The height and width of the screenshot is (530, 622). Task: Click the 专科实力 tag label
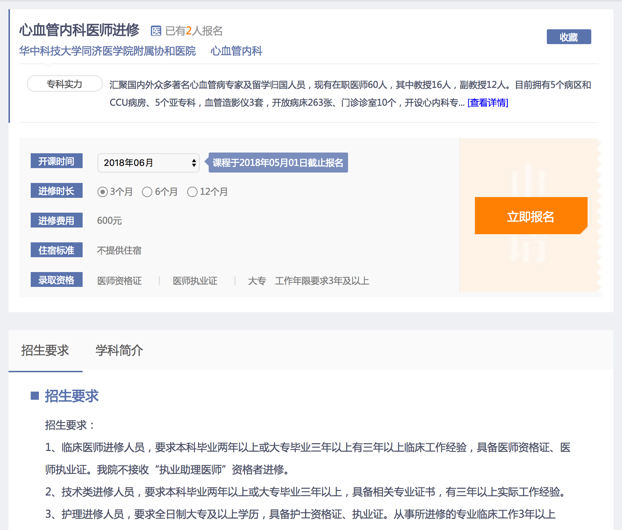click(64, 84)
